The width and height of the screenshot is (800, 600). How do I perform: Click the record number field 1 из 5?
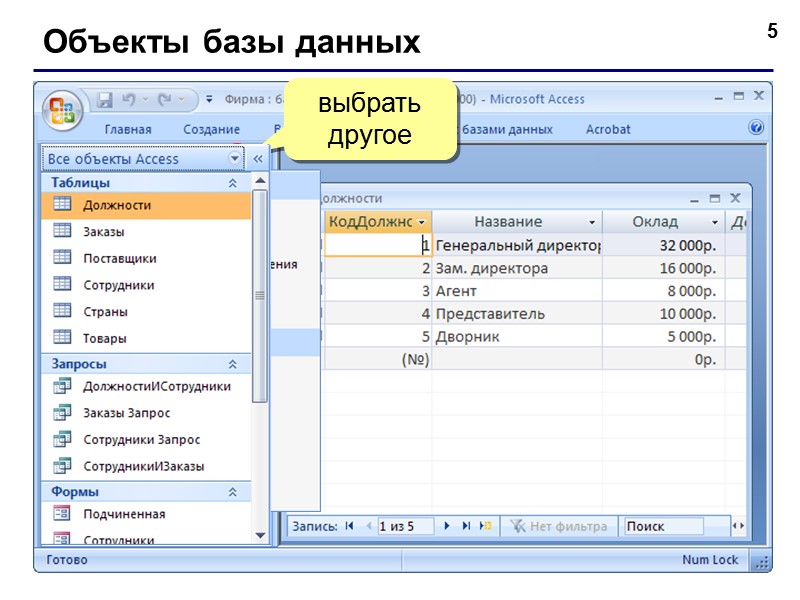tap(406, 526)
